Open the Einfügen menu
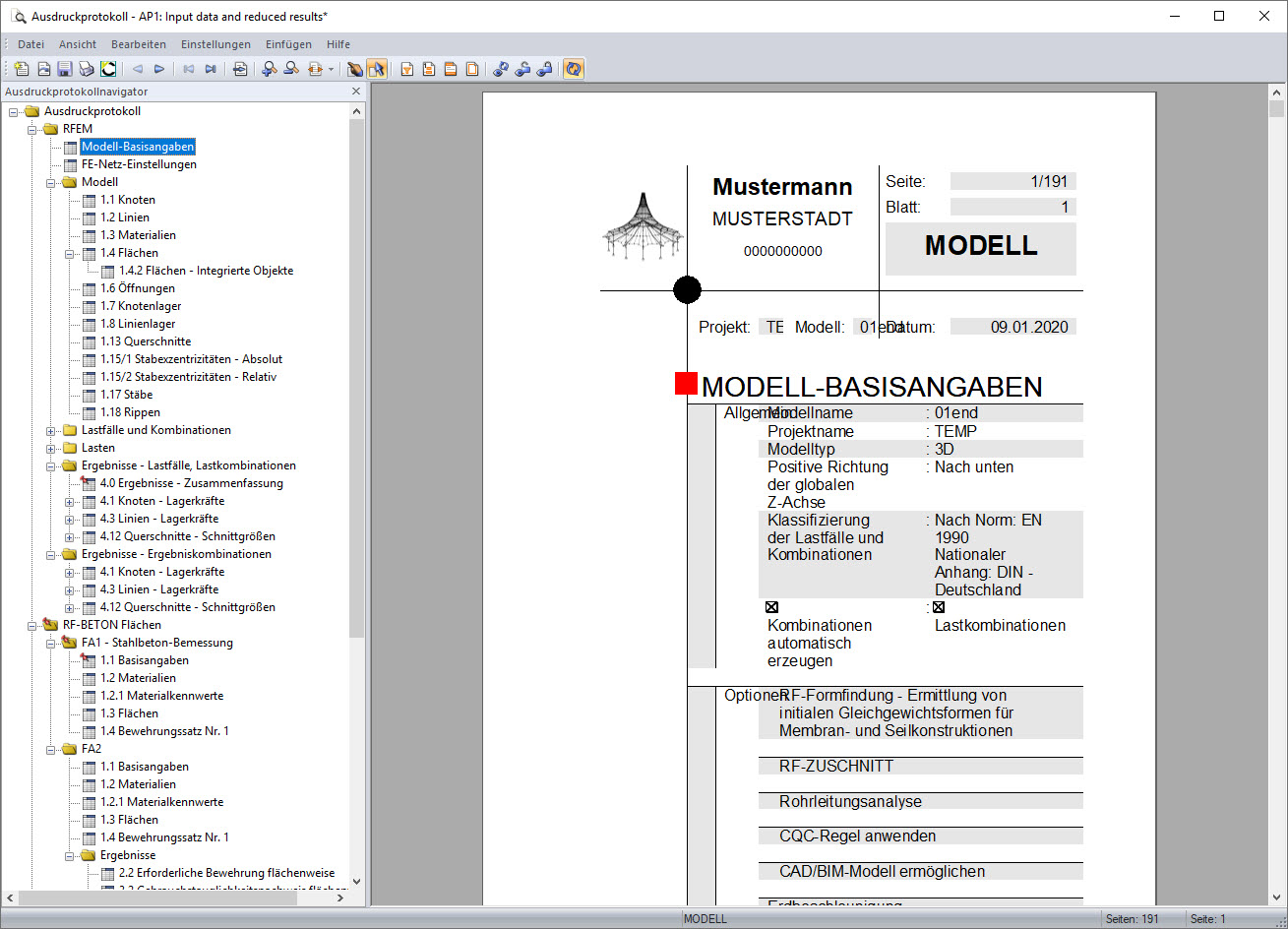1288x929 pixels. click(288, 44)
